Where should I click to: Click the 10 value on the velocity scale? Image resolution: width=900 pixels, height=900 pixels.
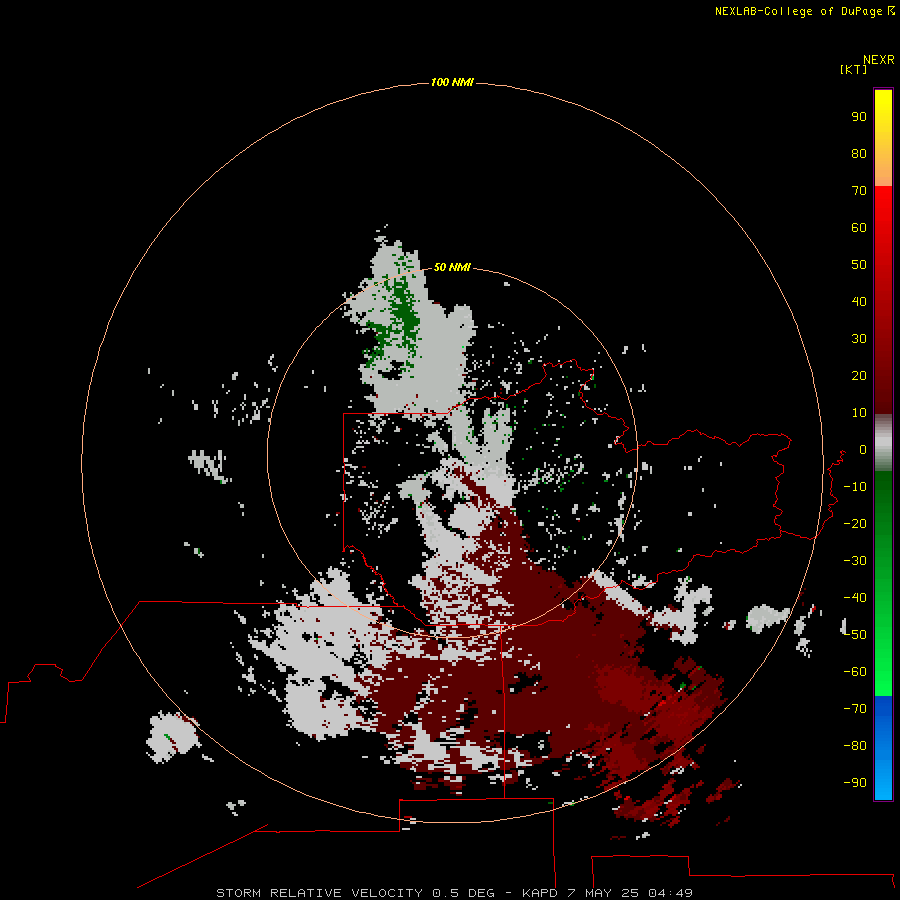[x=859, y=413]
